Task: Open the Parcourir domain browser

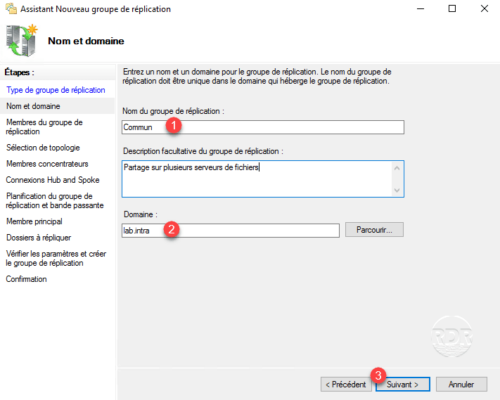Action: point(374,230)
